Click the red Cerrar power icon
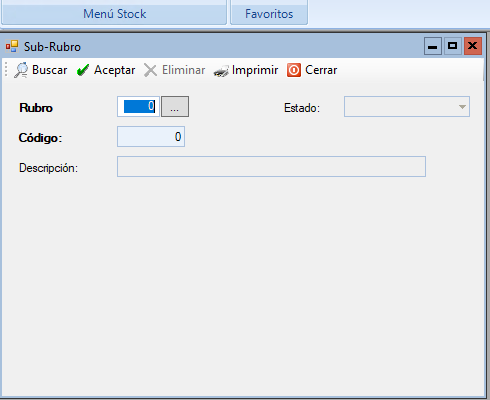 pyautogui.click(x=294, y=70)
